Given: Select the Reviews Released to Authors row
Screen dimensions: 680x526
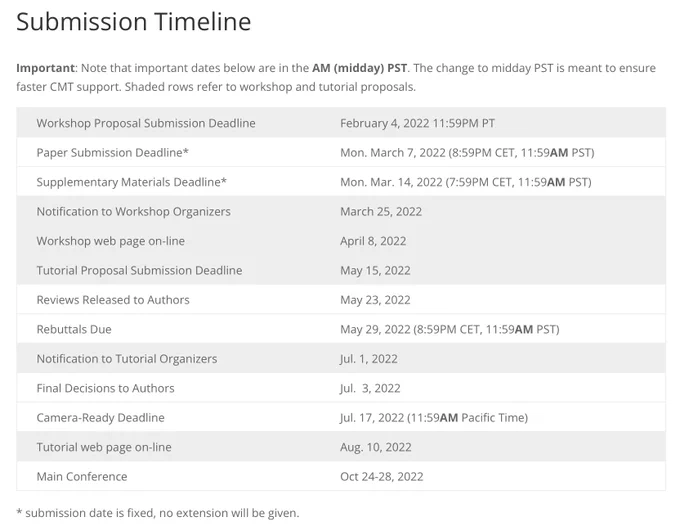Looking at the screenshot, I should point(341,300).
